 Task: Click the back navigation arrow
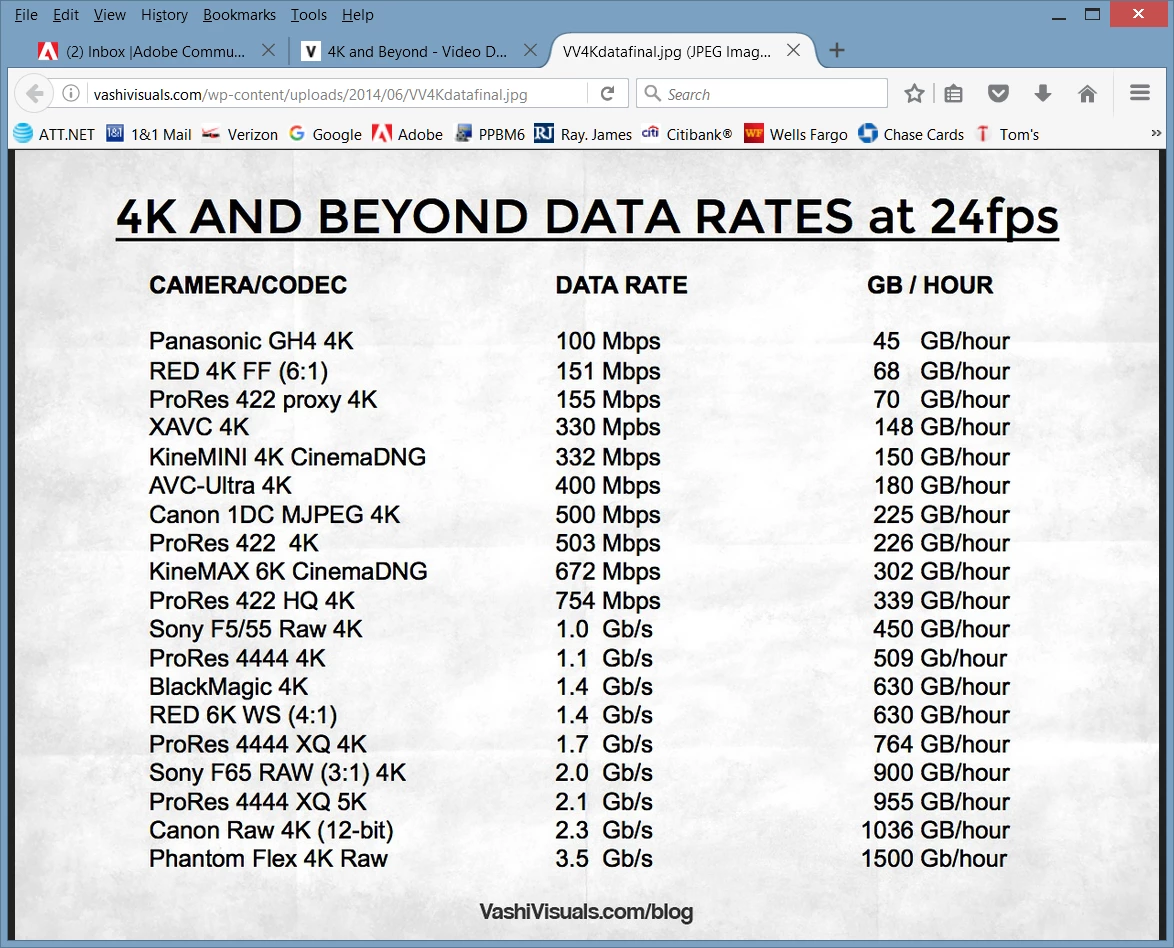pyautogui.click(x=34, y=94)
